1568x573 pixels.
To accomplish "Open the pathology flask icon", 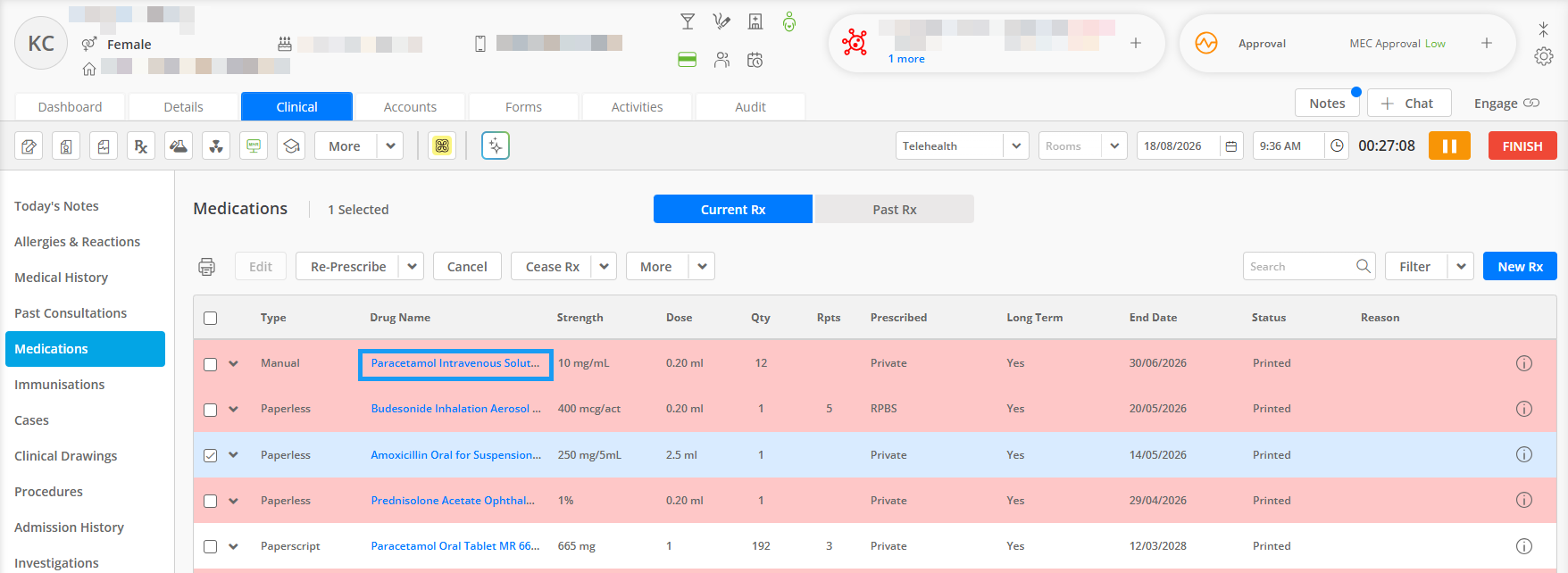I will point(179,146).
